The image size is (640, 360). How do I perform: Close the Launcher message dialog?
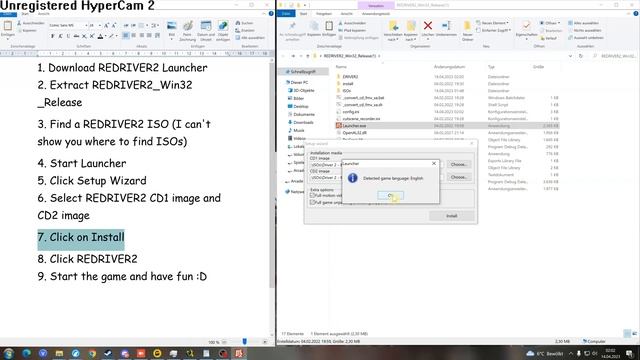pos(434,163)
